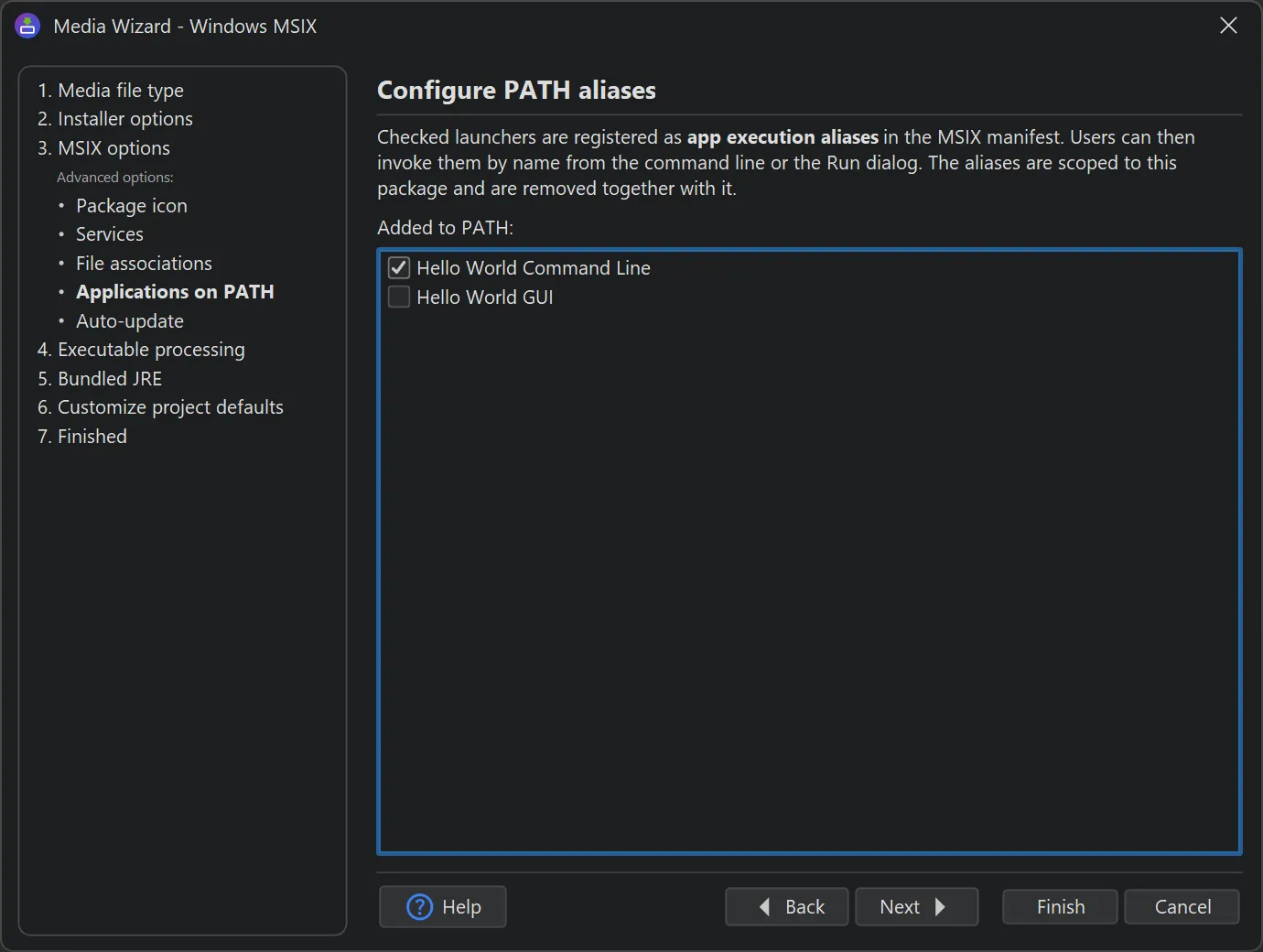Select Services advanced option
The width and height of the screenshot is (1263, 952).
110,234
